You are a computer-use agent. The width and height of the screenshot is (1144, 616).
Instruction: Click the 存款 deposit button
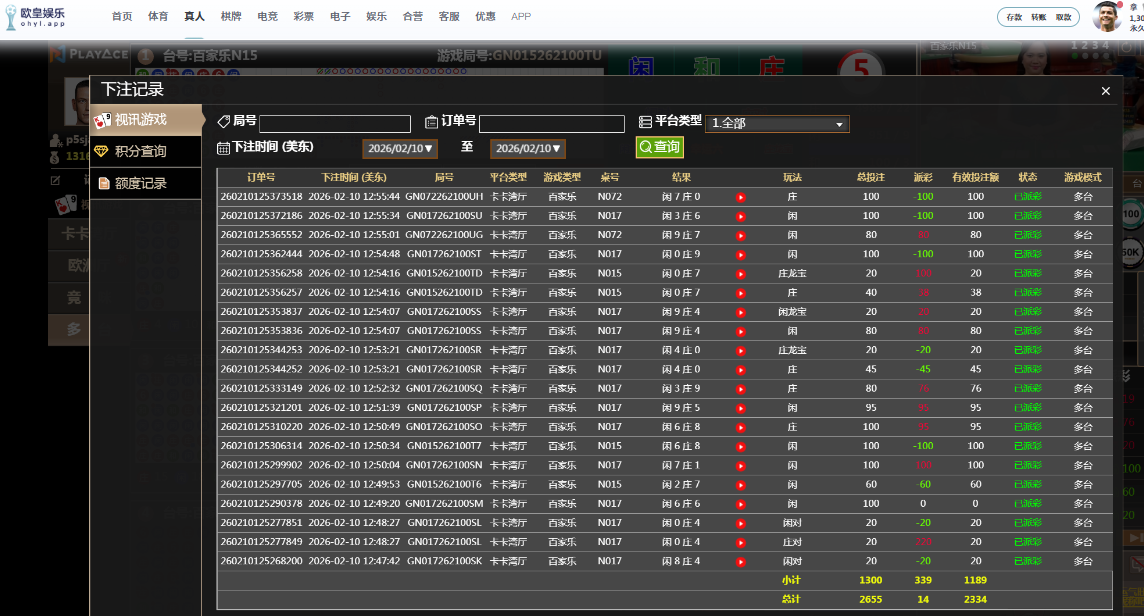point(1014,17)
